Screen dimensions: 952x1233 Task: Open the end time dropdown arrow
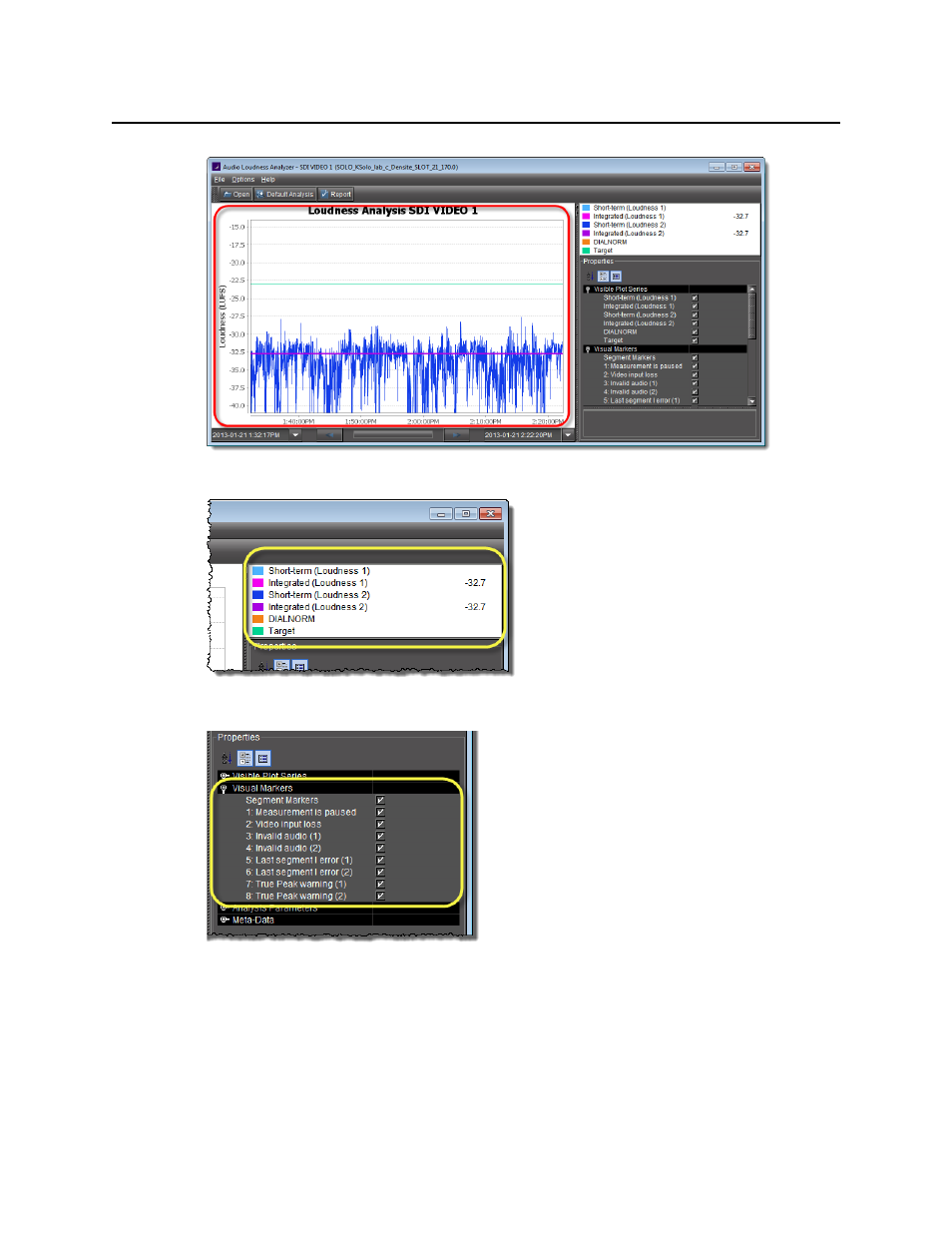[568, 435]
